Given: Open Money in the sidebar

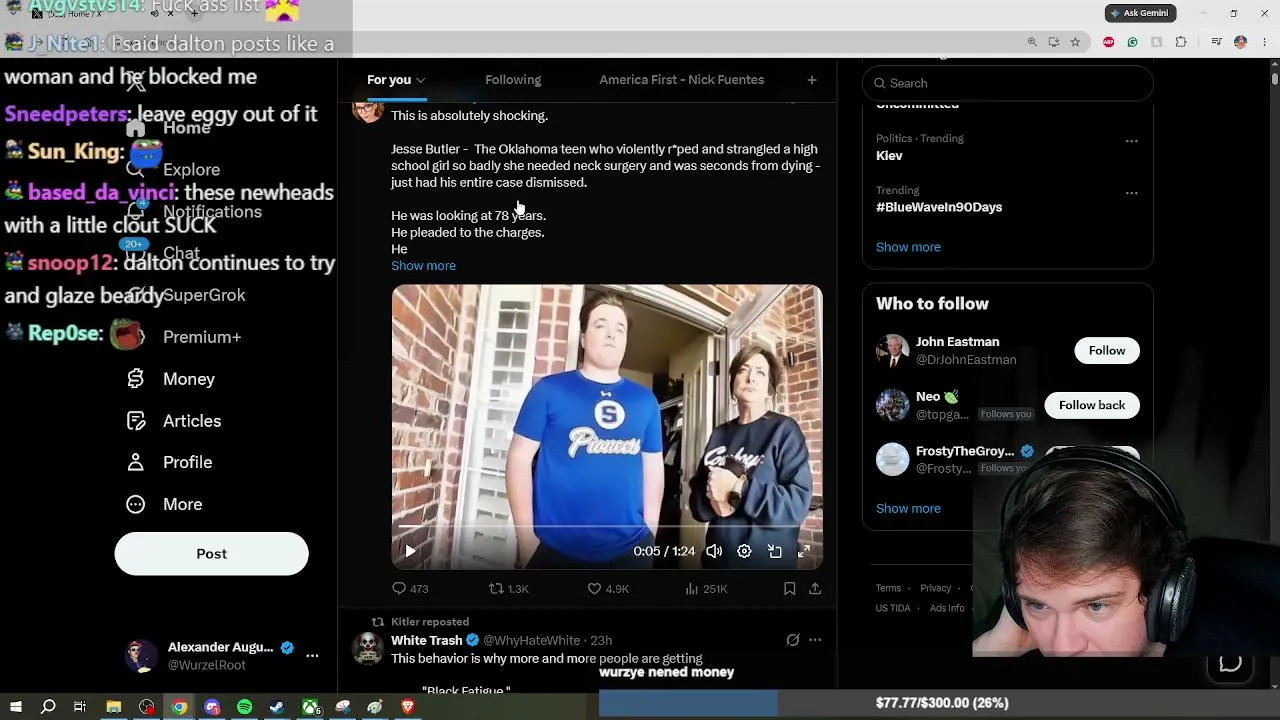Looking at the screenshot, I should pyautogui.click(x=171, y=379).
